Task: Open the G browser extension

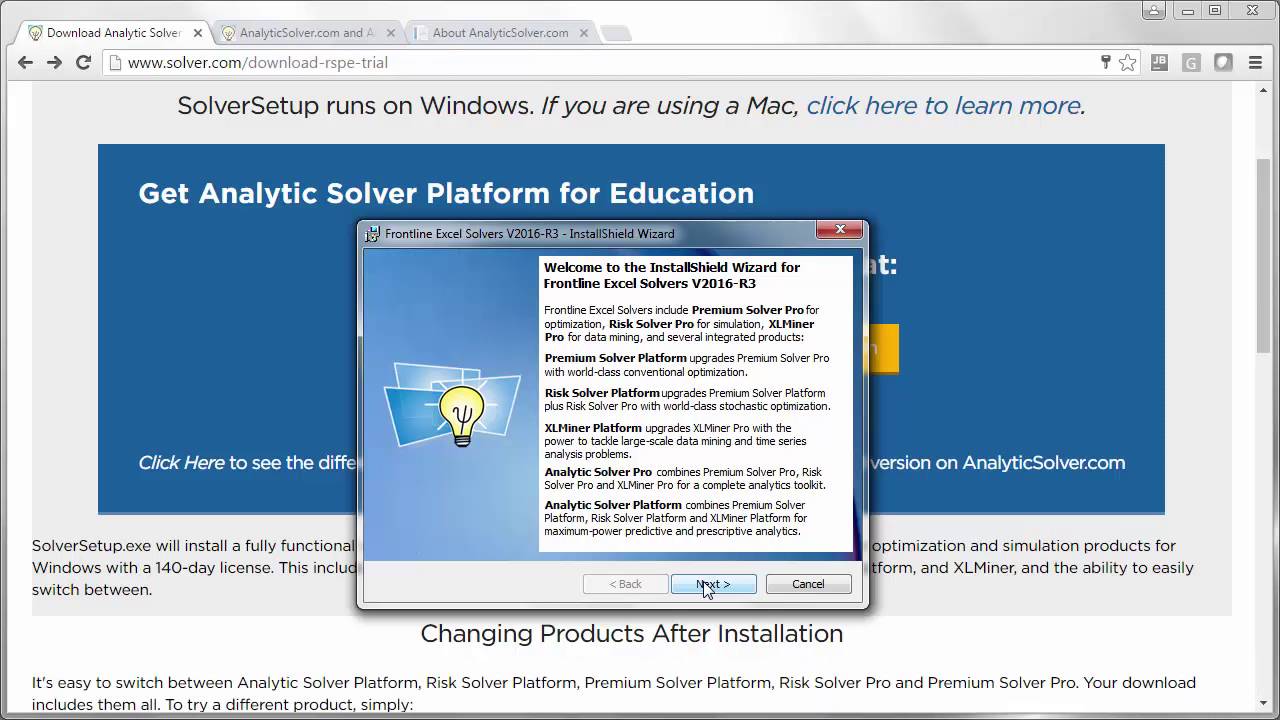Action: [1191, 62]
